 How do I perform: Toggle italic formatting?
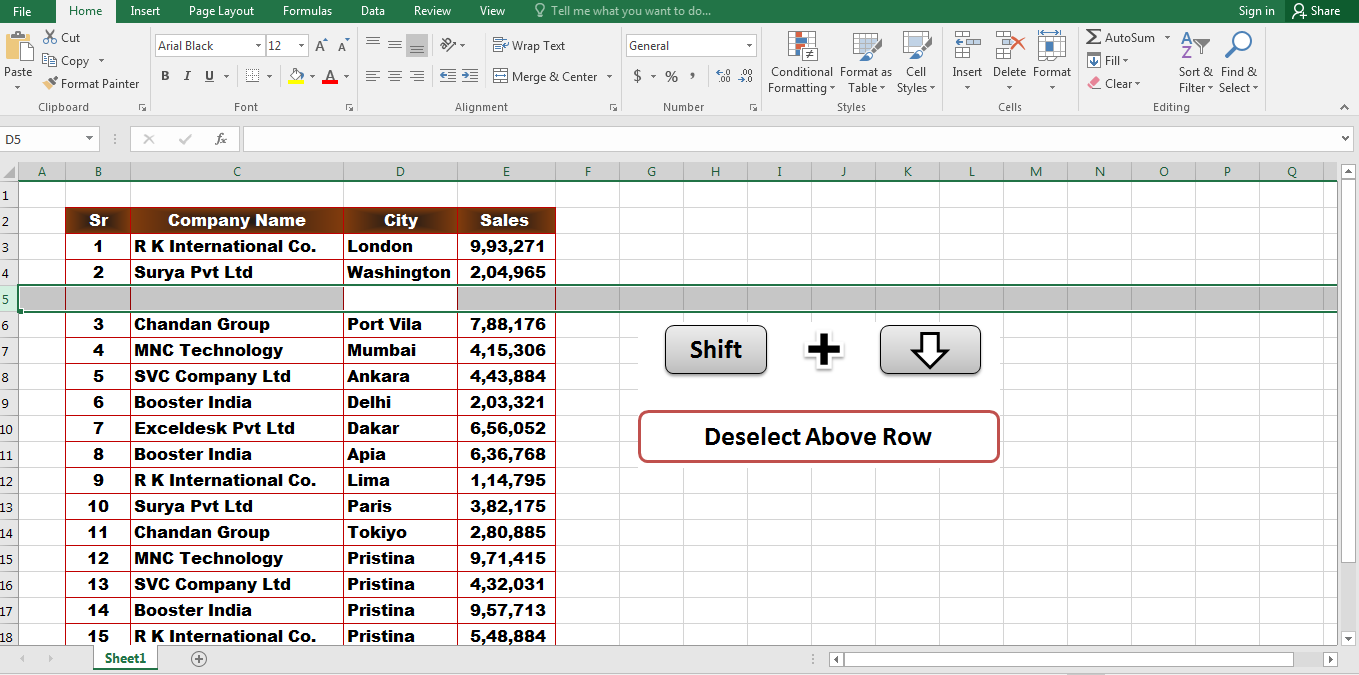(x=186, y=76)
